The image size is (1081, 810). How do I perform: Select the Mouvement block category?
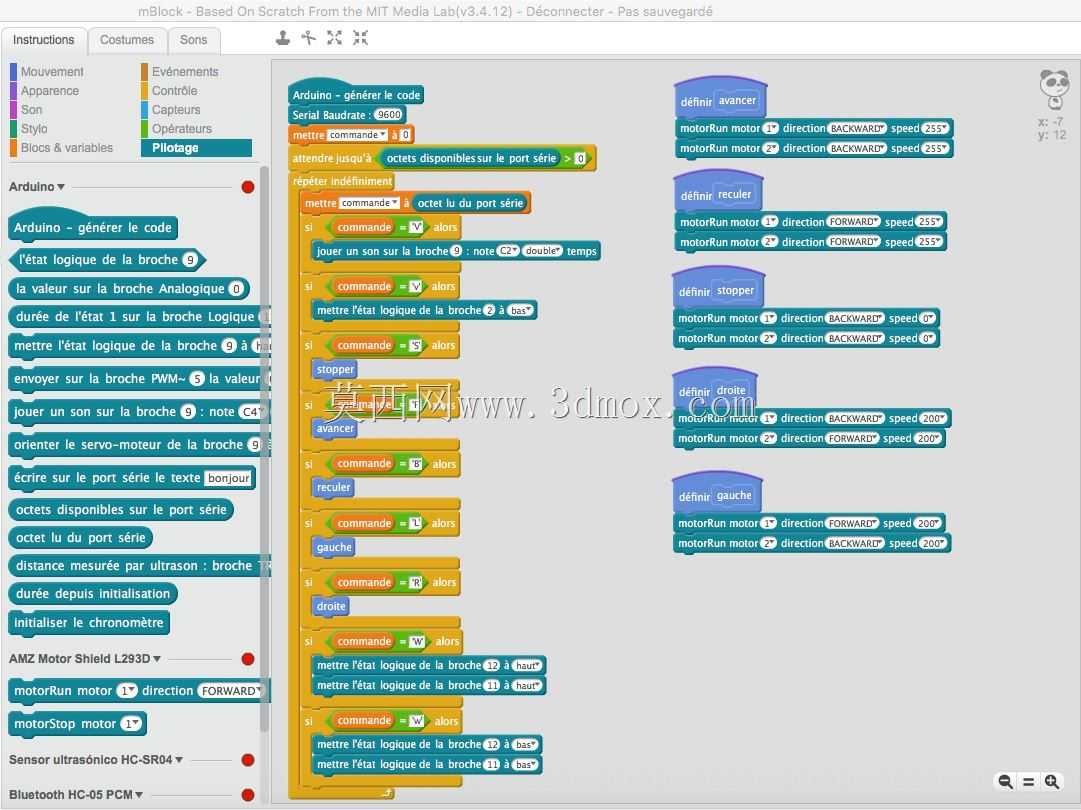pos(52,72)
